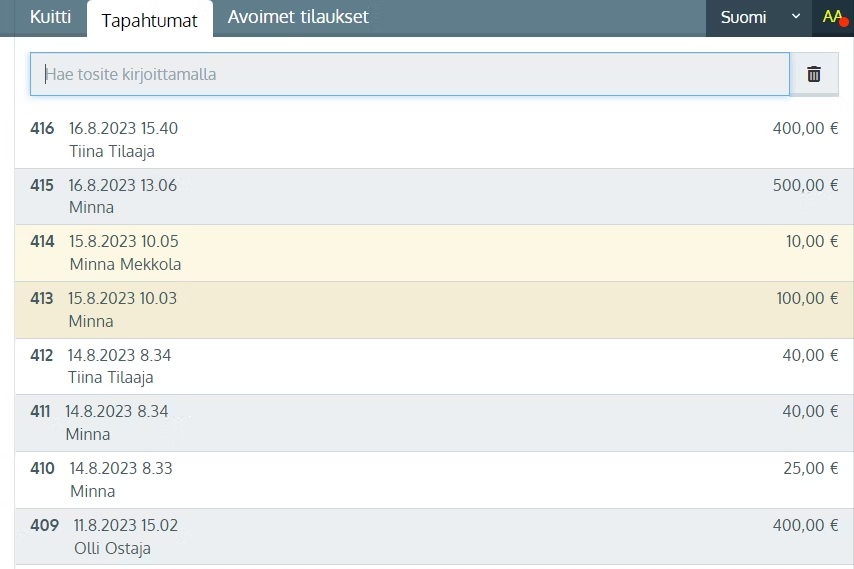Click the name Tiina Tilaaja in row 416
854x569 pixels.
pos(112,151)
